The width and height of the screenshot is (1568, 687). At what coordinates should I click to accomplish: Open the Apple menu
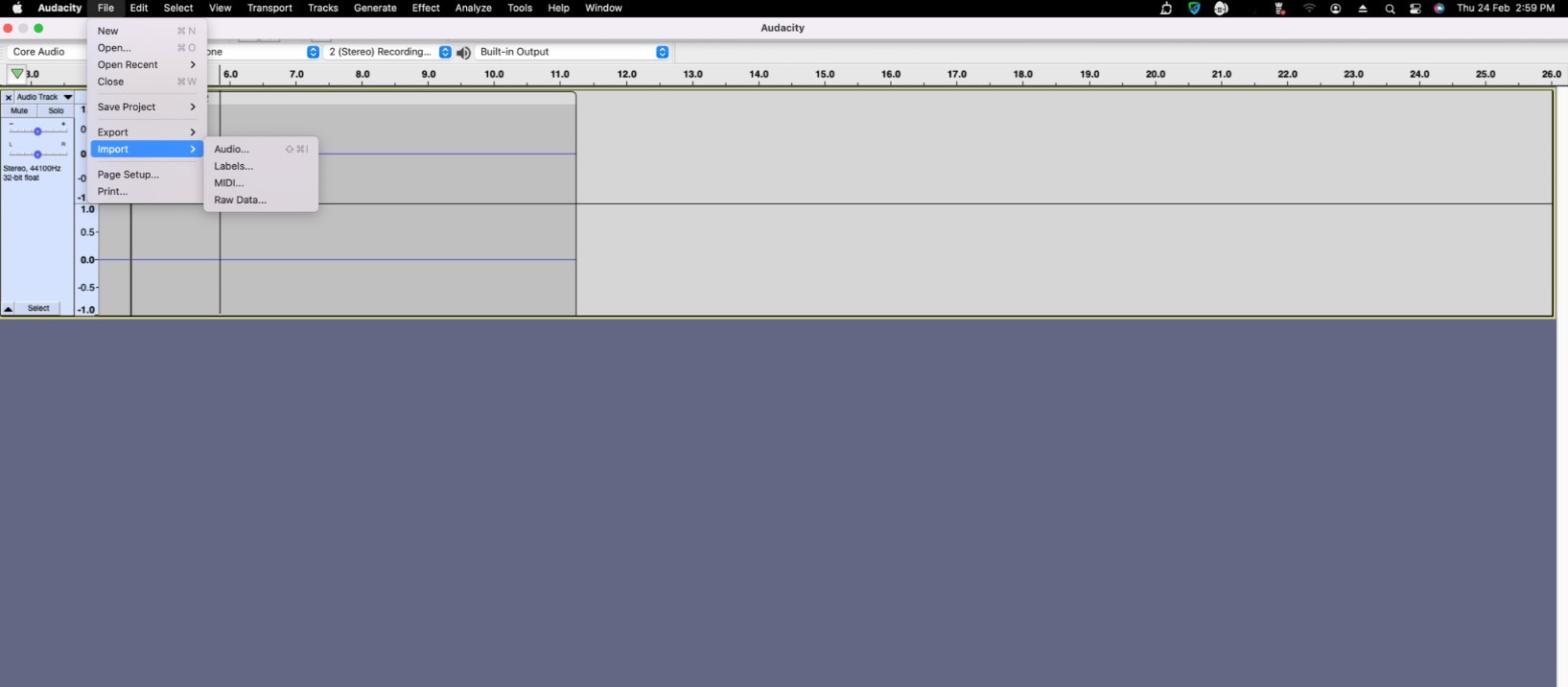pos(17,8)
